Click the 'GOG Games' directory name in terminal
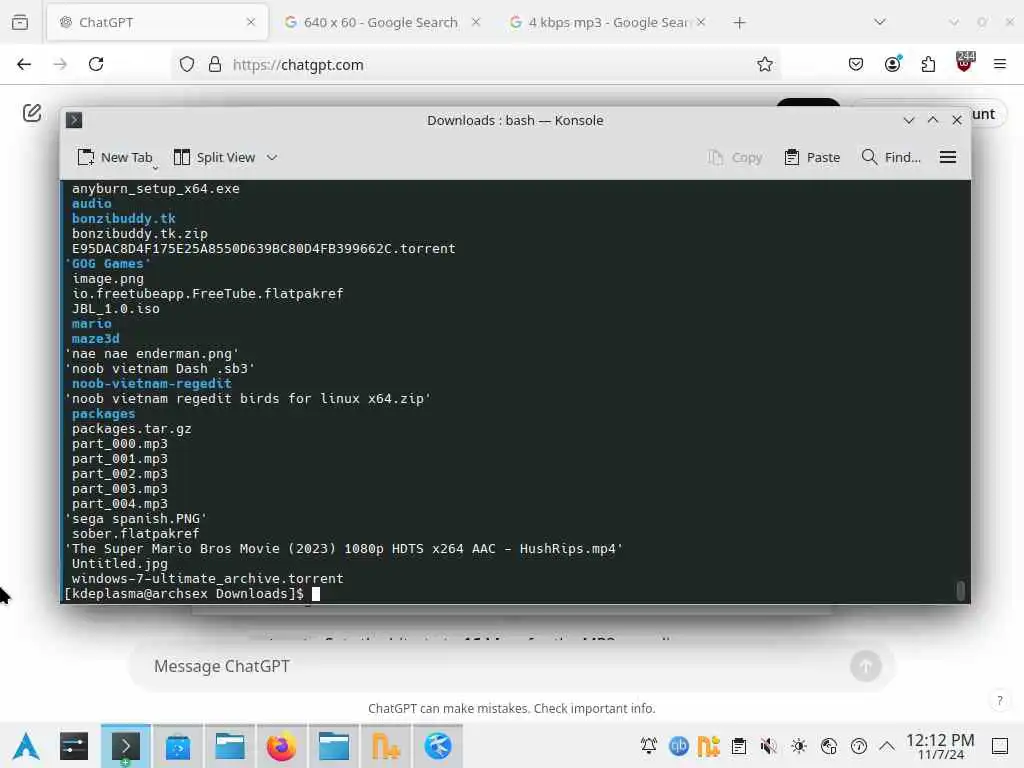 point(107,264)
